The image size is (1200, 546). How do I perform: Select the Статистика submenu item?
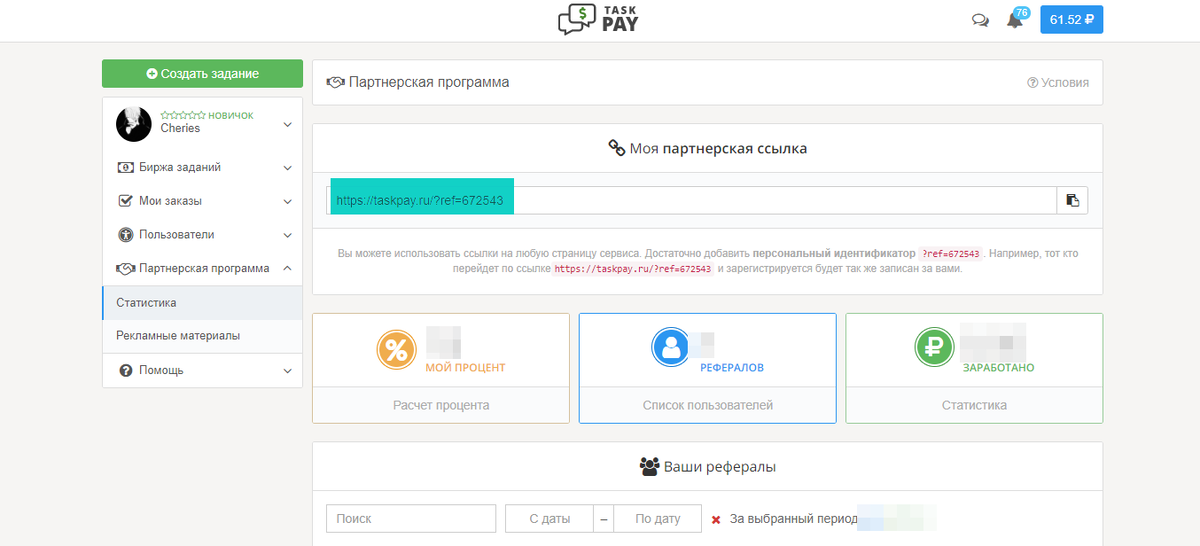pos(202,302)
